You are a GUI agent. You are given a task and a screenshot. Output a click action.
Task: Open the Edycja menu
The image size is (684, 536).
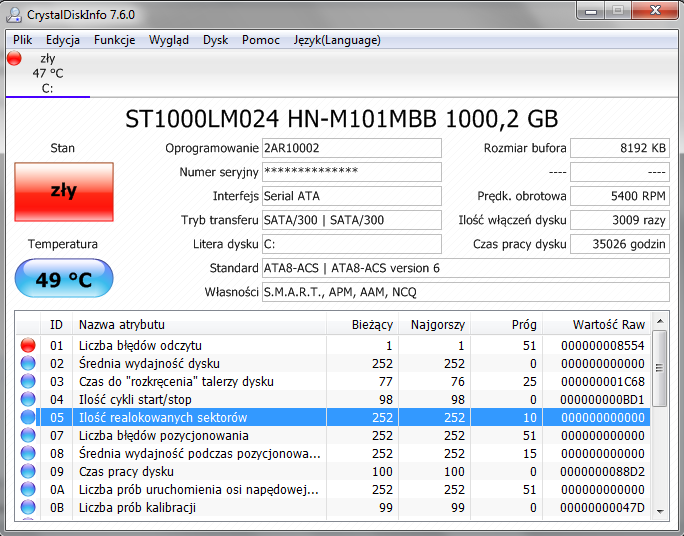pyautogui.click(x=63, y=40)
